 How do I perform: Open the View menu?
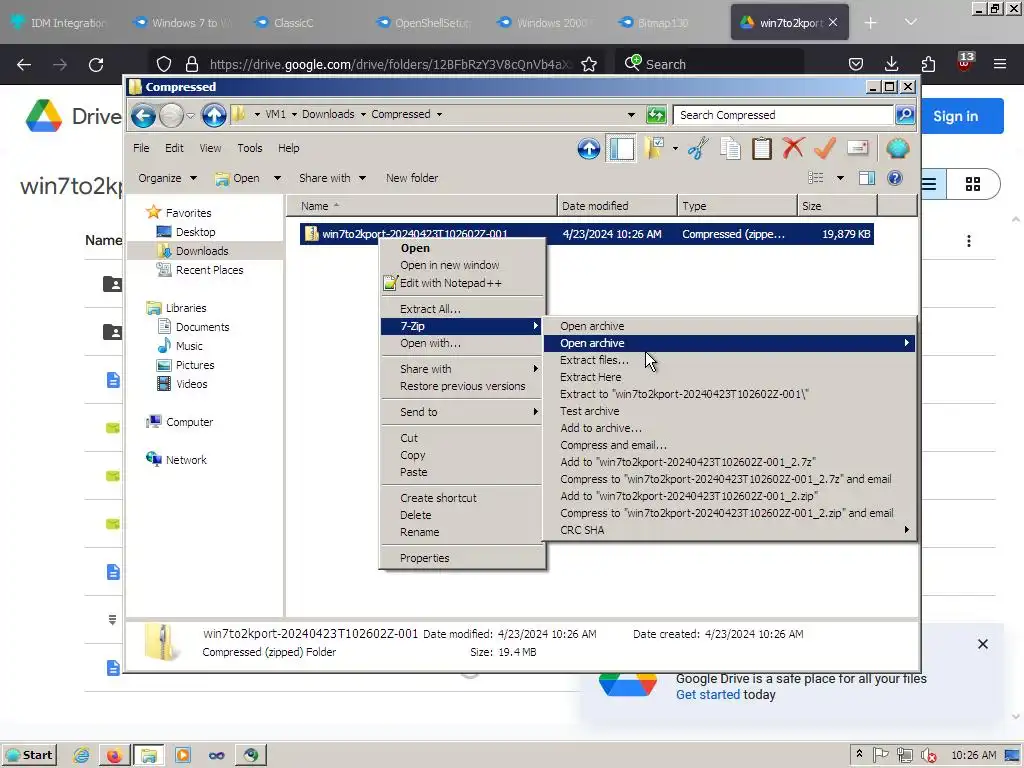(210, 148)
